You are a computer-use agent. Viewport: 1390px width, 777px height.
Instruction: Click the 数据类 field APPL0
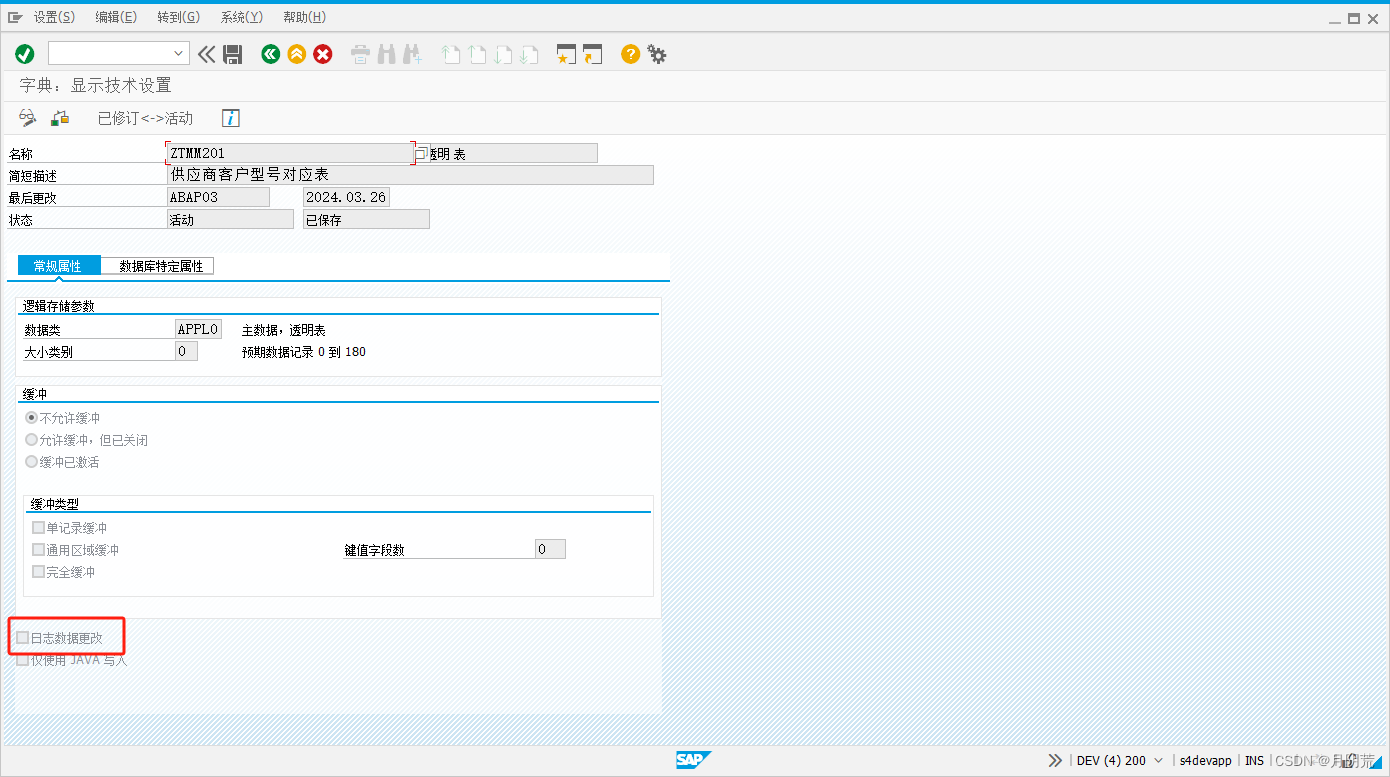tap(198, 329)
